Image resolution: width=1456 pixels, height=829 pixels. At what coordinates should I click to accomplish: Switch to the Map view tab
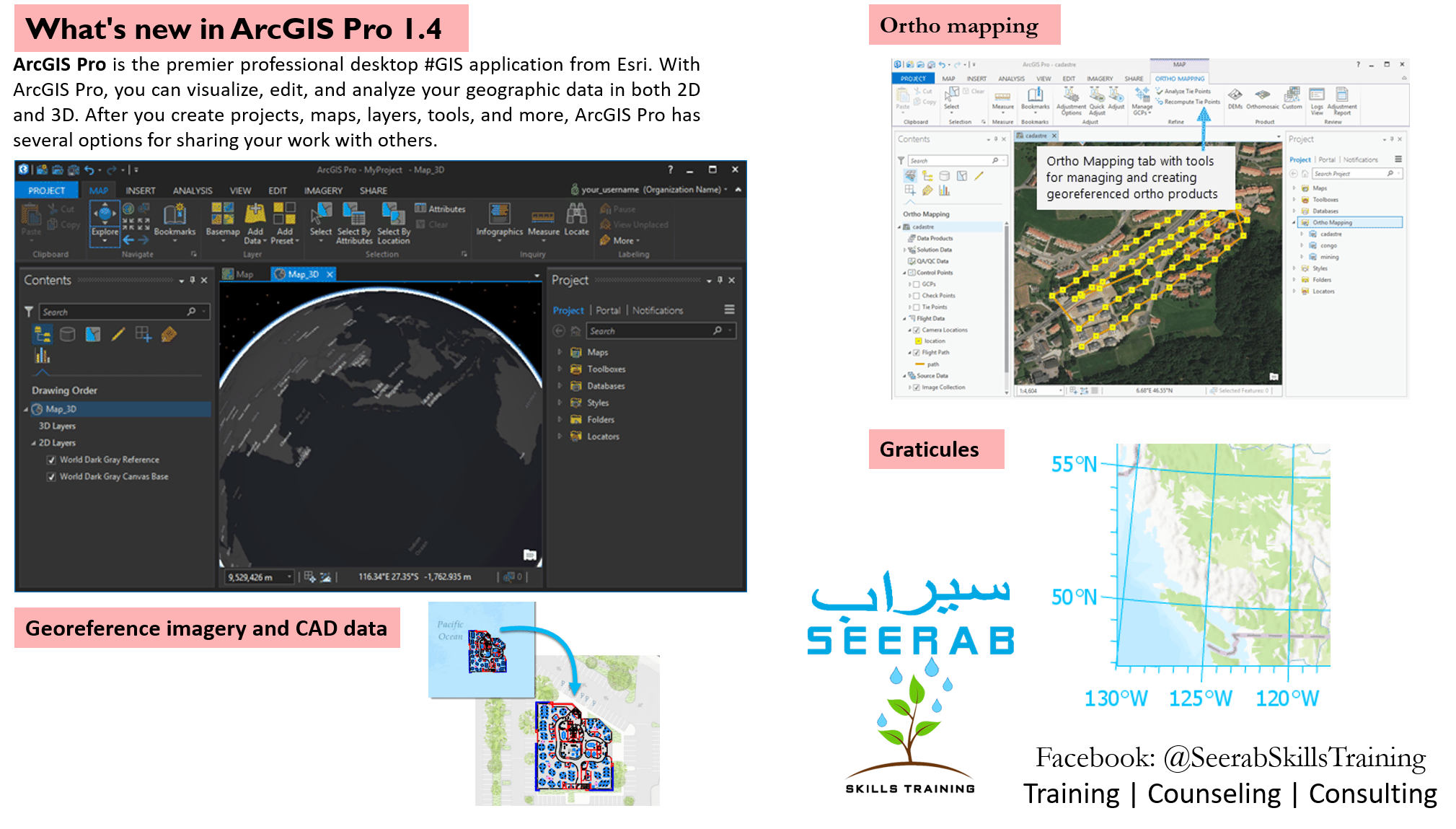tap(239, 274)
